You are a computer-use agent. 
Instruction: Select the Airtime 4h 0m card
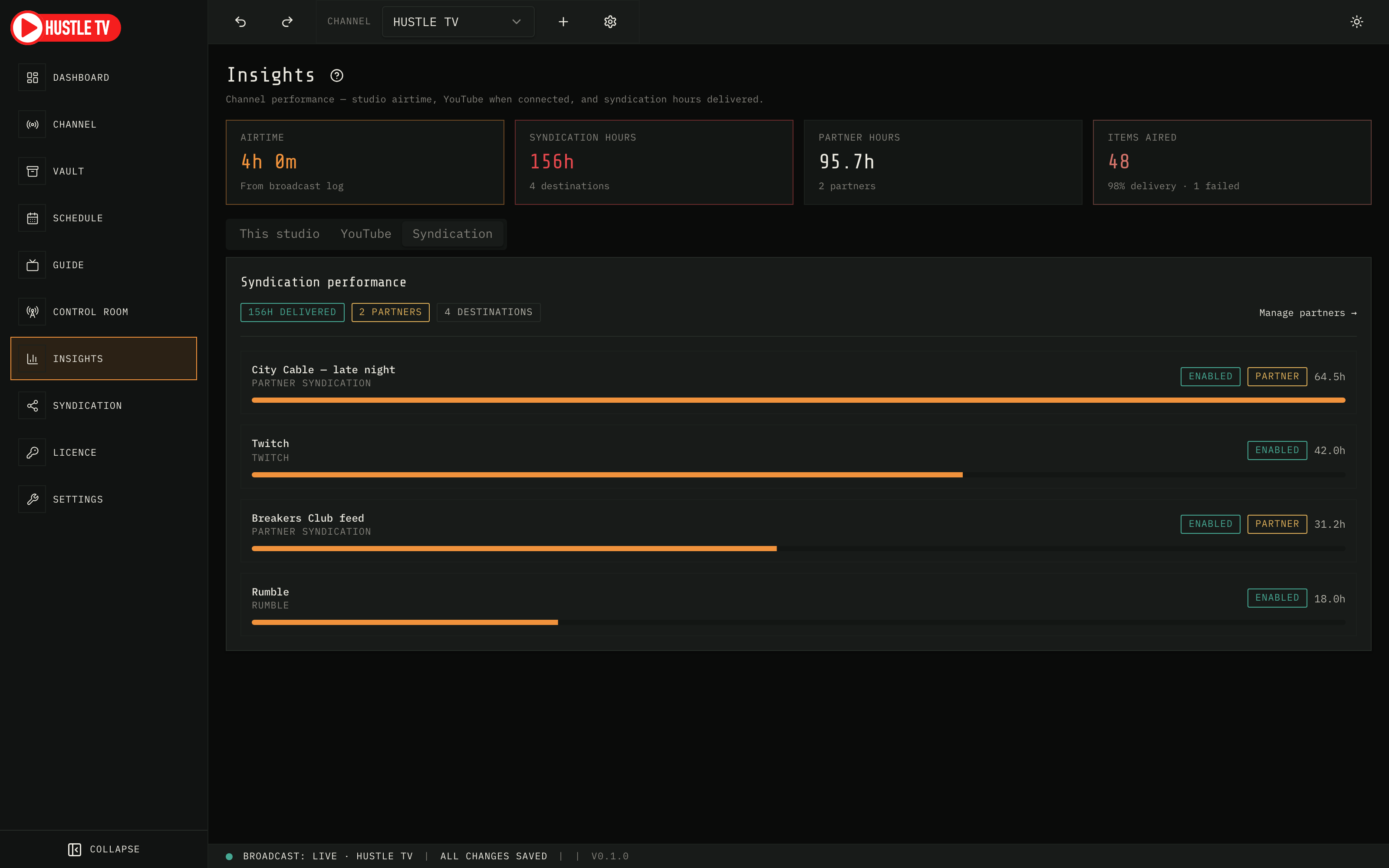tap(365, 162)
